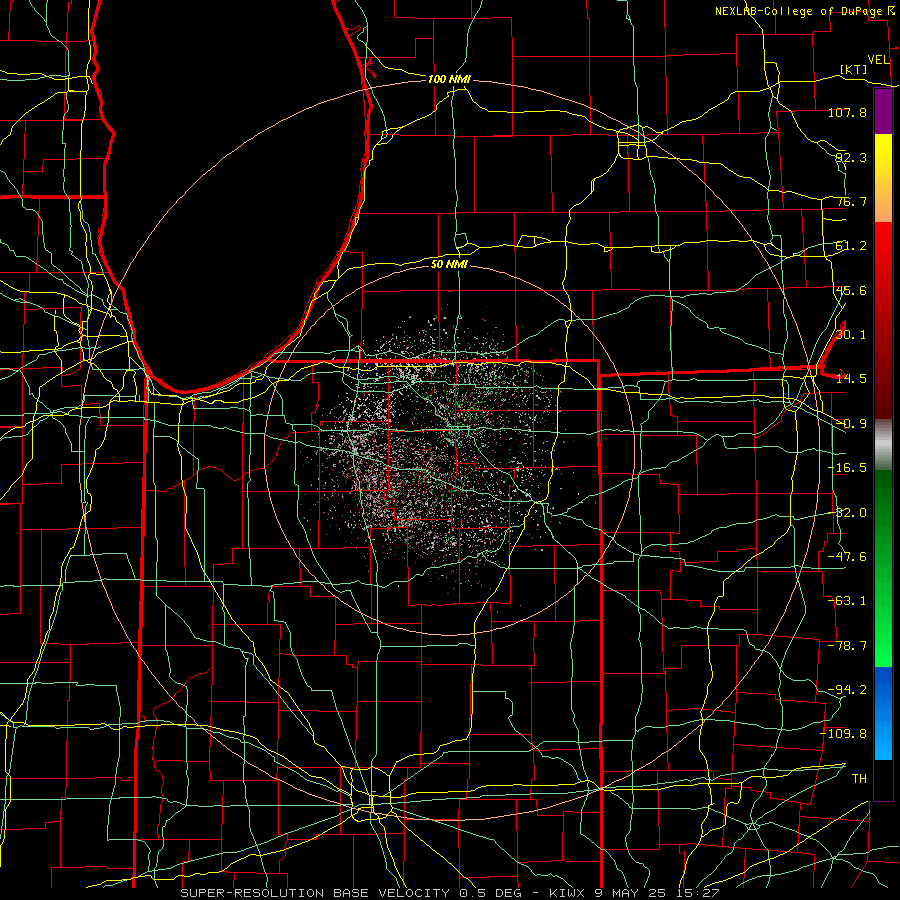Select the 92.3 velocity scale value

click(851, 157)
